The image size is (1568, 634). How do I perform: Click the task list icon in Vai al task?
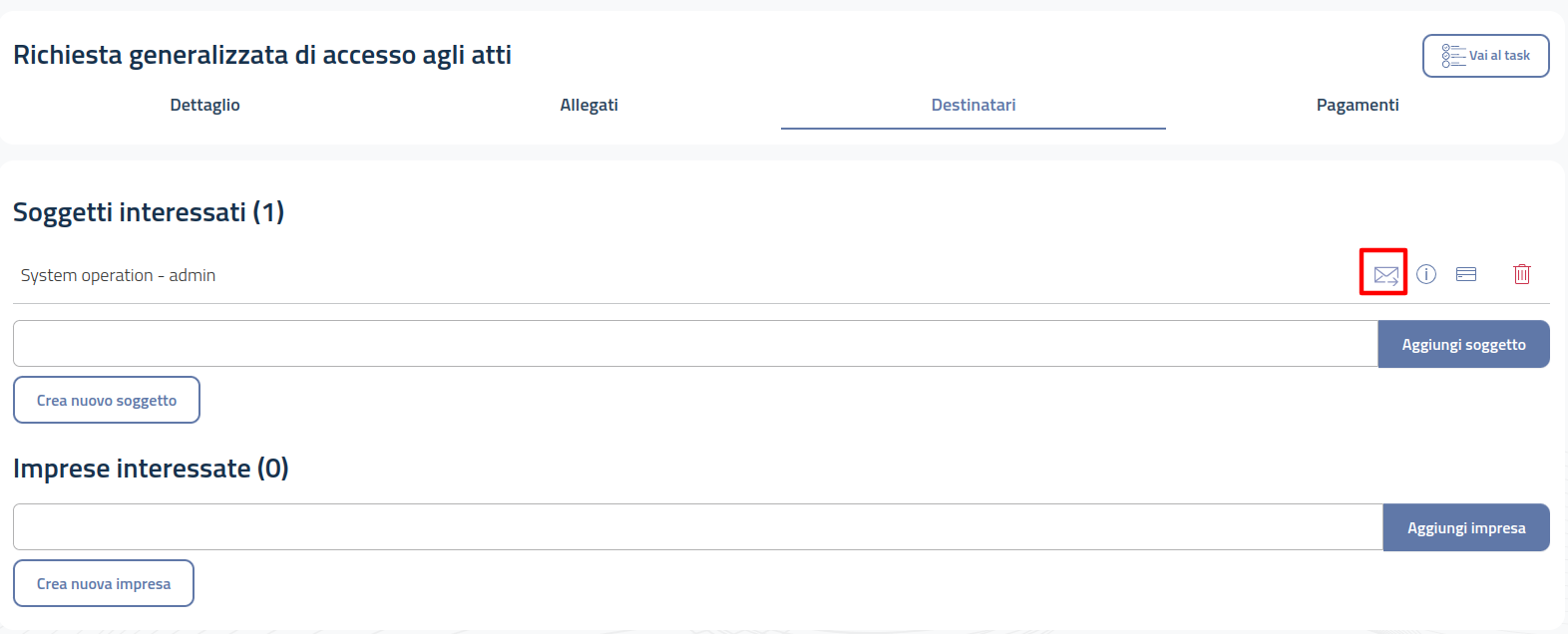(x=1452, y=56)
